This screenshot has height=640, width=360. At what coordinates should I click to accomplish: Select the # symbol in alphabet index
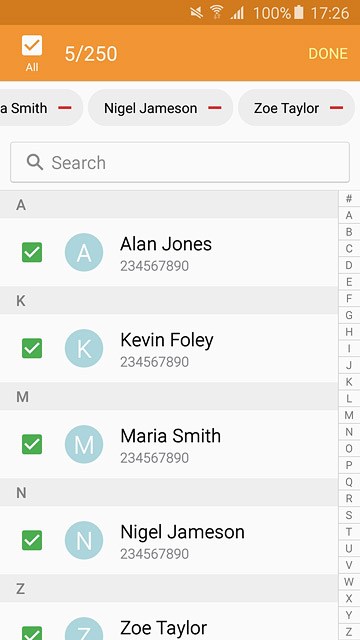click(349, 199)
